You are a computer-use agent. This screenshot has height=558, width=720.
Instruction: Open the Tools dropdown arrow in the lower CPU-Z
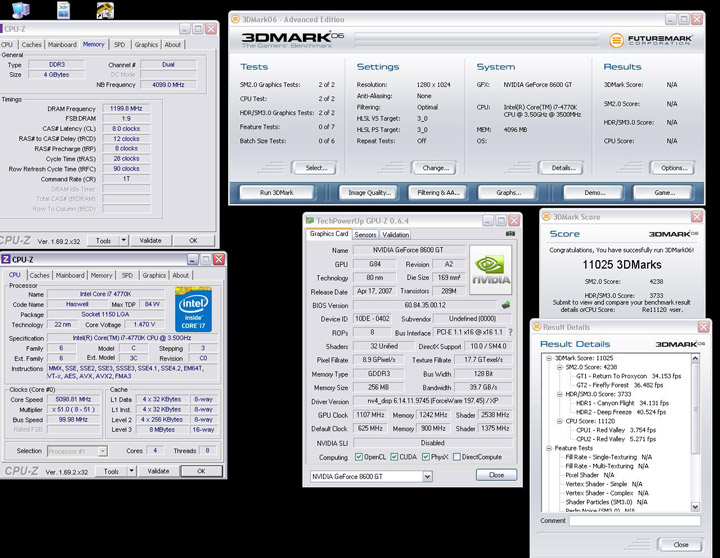pos(131,471)
